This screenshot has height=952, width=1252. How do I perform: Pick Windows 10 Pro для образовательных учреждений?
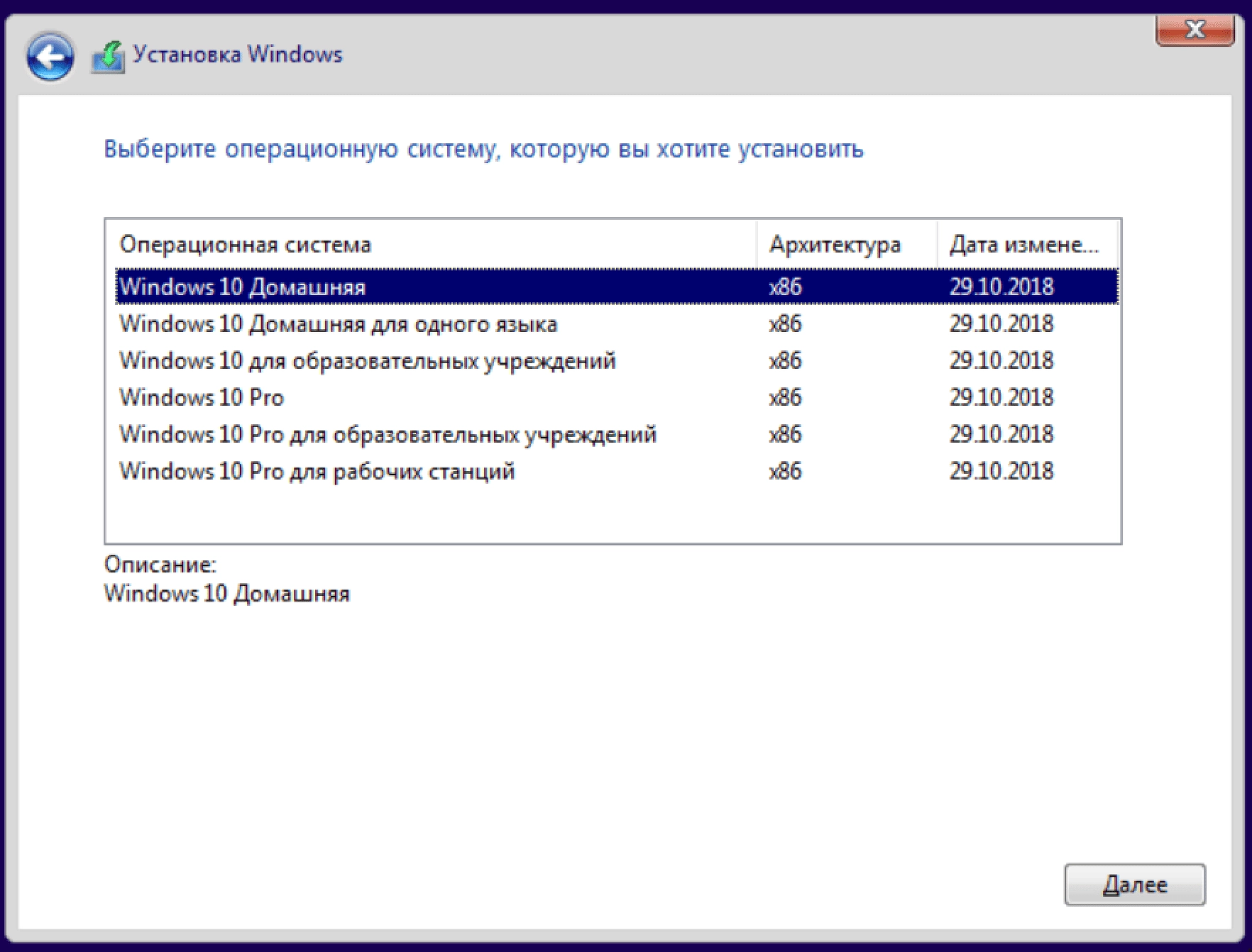(x=617, y=434)
